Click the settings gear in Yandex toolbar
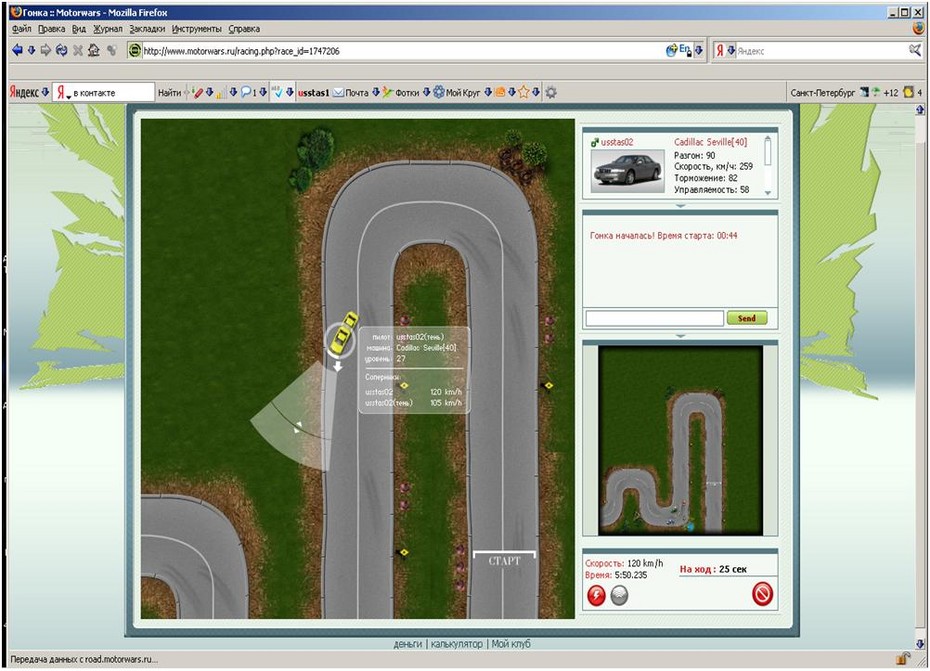Image resolution: width=930 pixels, height=671 pixels. click(x=551, y=92)
